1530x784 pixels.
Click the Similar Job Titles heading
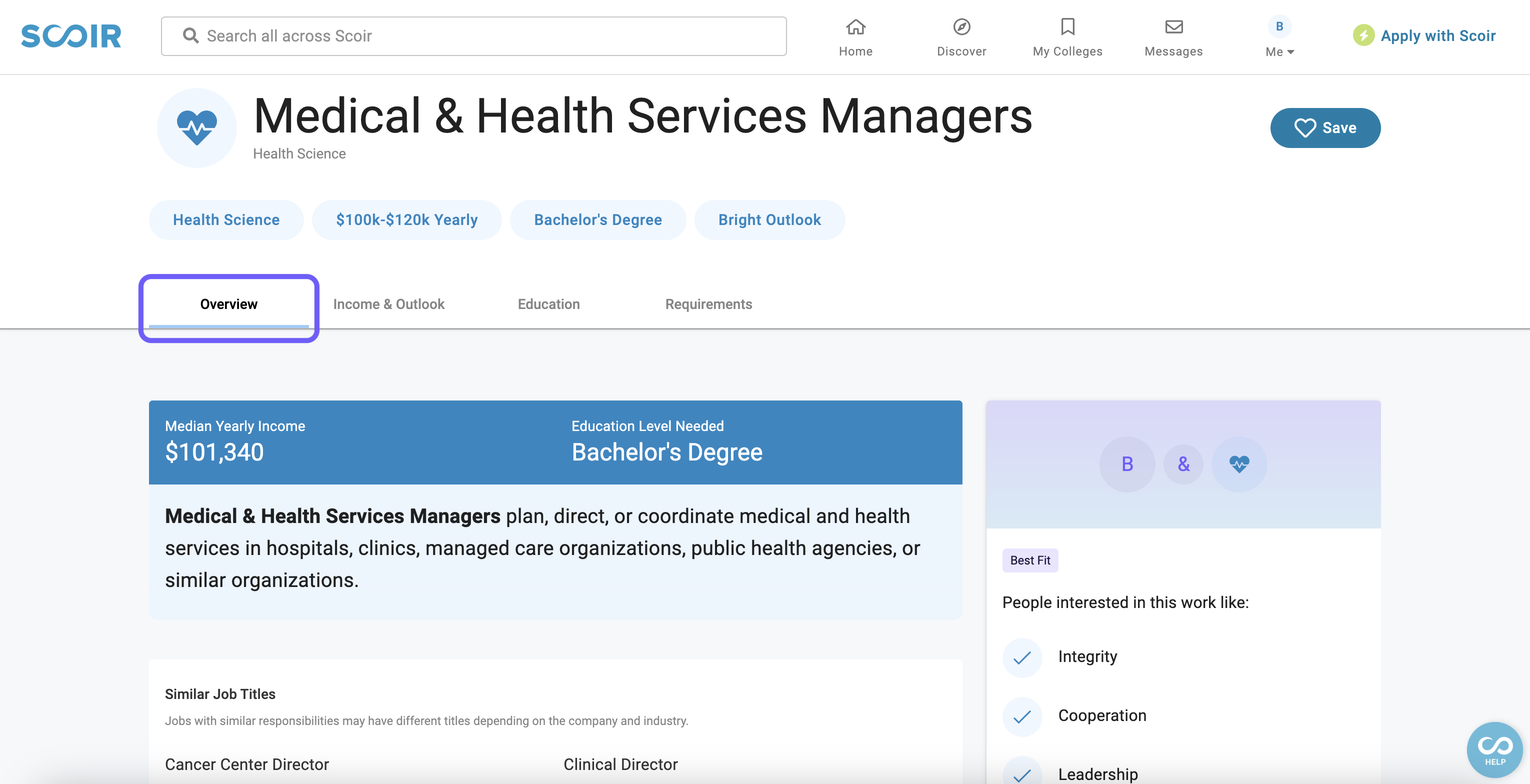point(220,693)
